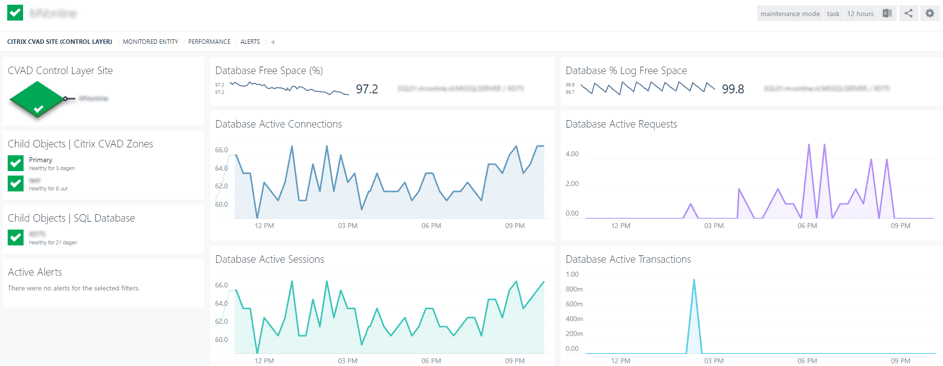
Task: Open the task dropdown button
Action: tap(833, 14)
